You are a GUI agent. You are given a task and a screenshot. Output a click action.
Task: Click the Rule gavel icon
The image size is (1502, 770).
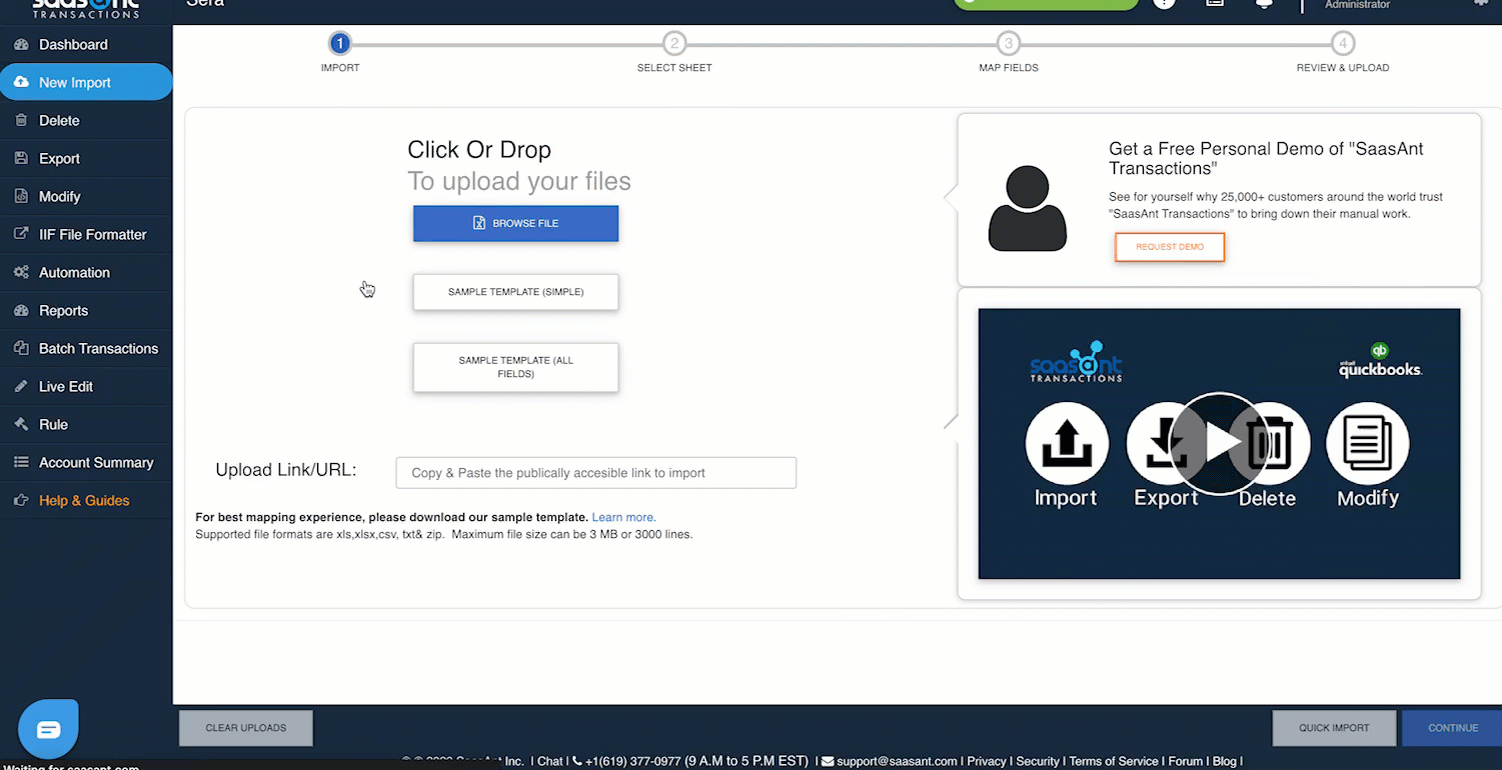coord(21,425)
